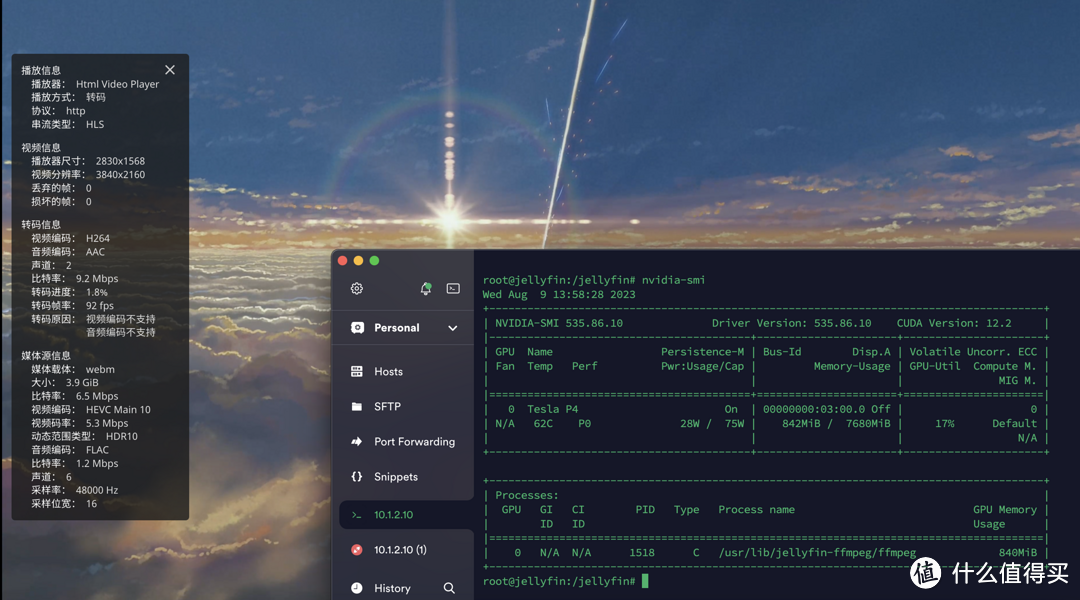Select the 'webm' container value
Screen dimensions: 1080x600
pos(100,369)
